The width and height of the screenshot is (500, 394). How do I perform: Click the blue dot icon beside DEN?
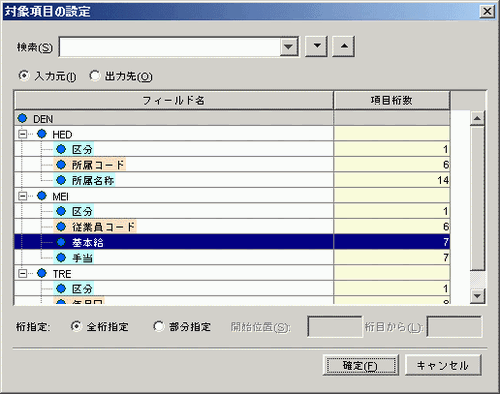point(22,118)
